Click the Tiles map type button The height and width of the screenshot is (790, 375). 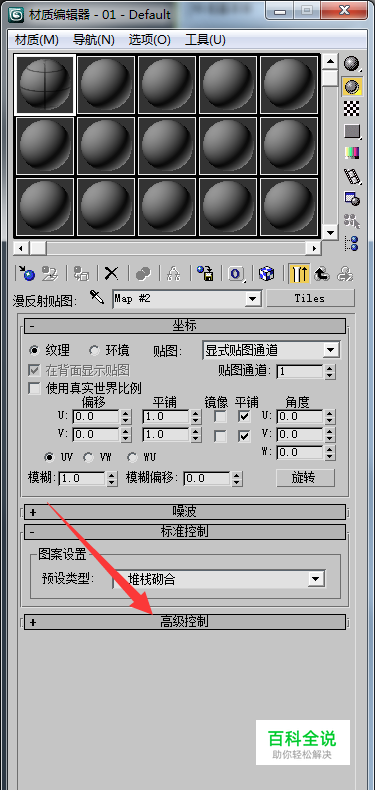(x=310, y=298)
